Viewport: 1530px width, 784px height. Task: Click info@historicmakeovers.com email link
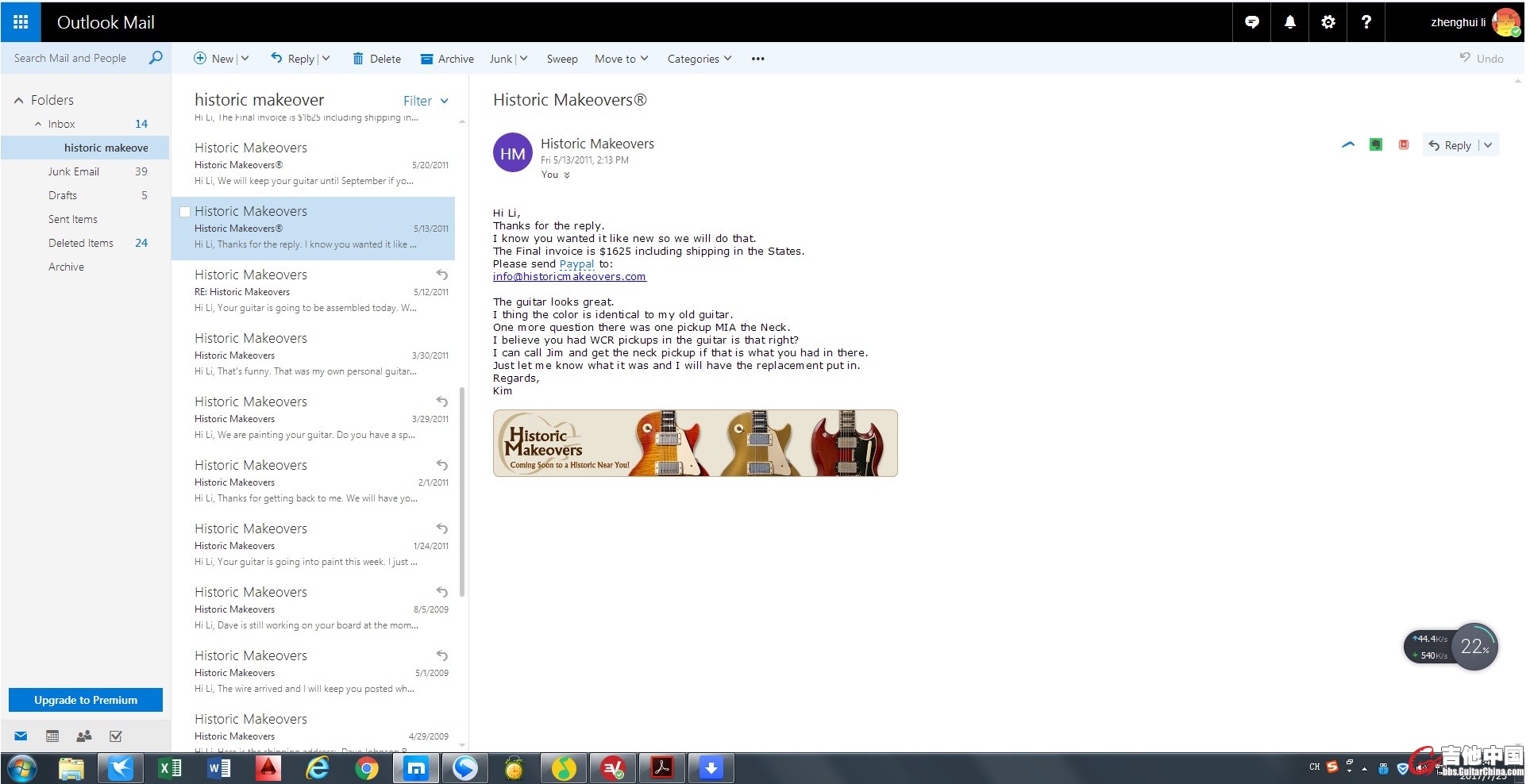pyautogui.click(x=569, y=276)
